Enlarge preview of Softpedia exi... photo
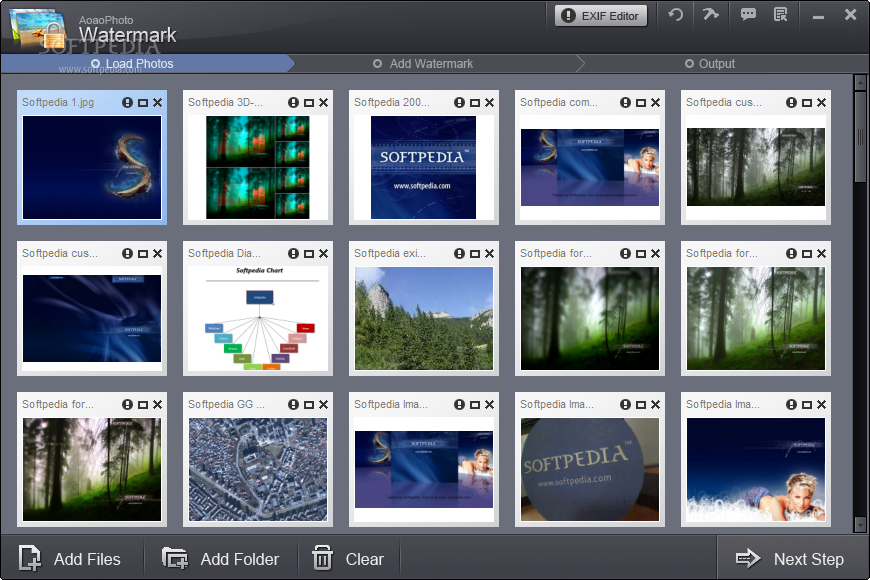 pyautogui.click(x=475, y=254)
